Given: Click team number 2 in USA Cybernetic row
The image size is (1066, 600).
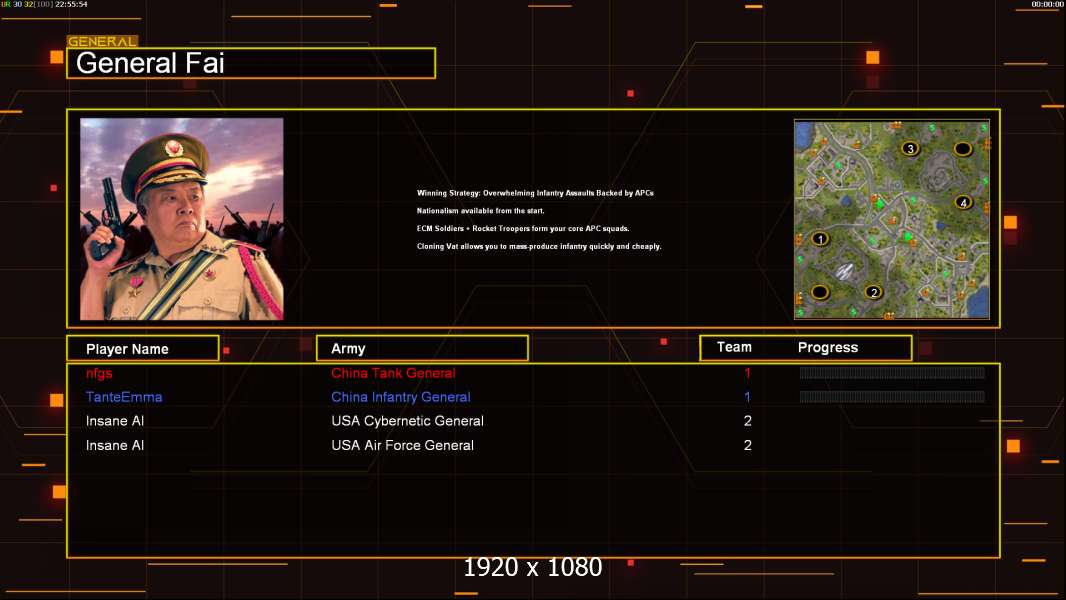Looking at the screenshot, I should pos(747,421).
